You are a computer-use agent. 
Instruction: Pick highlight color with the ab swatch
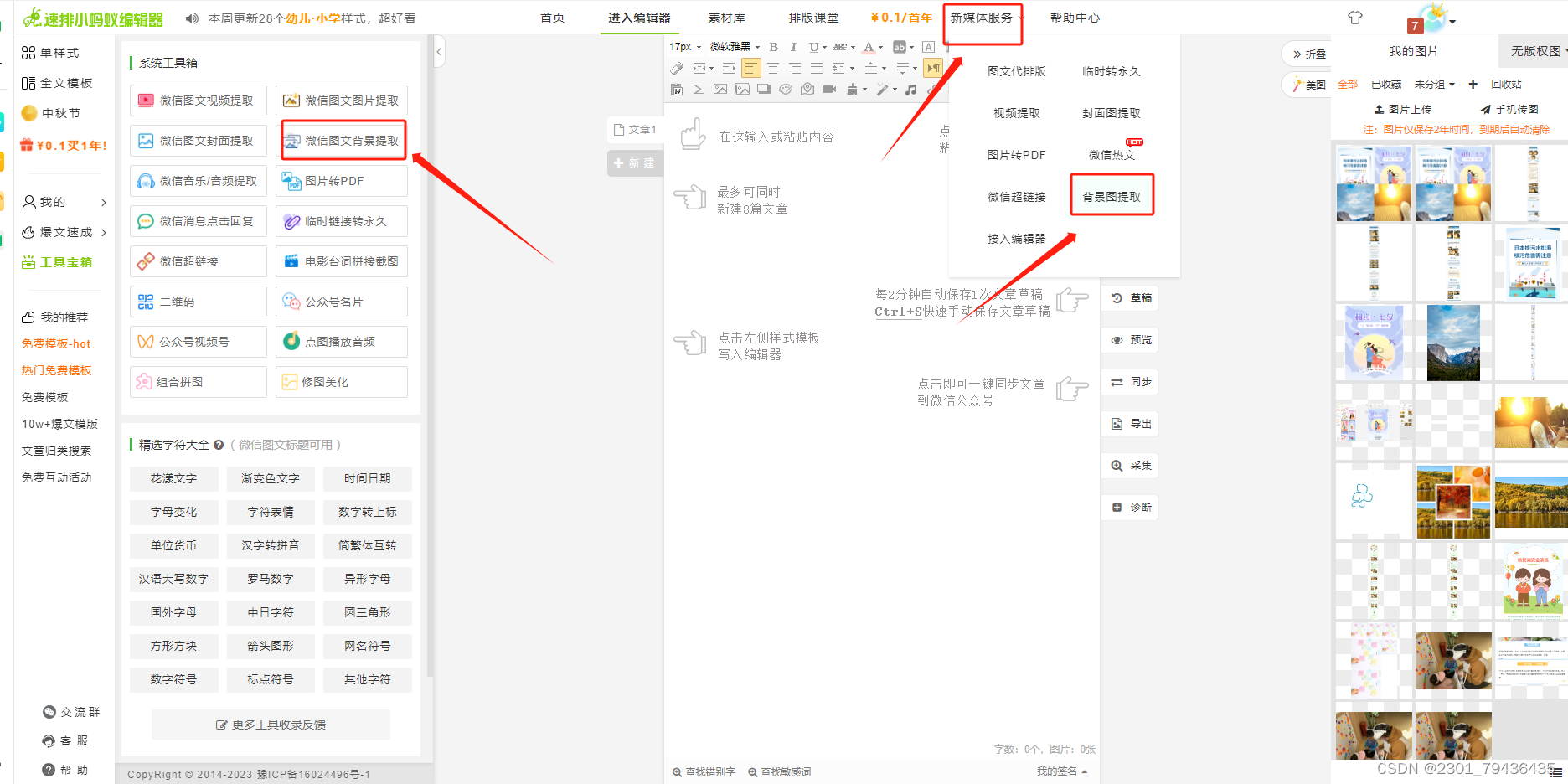[900, 47]
